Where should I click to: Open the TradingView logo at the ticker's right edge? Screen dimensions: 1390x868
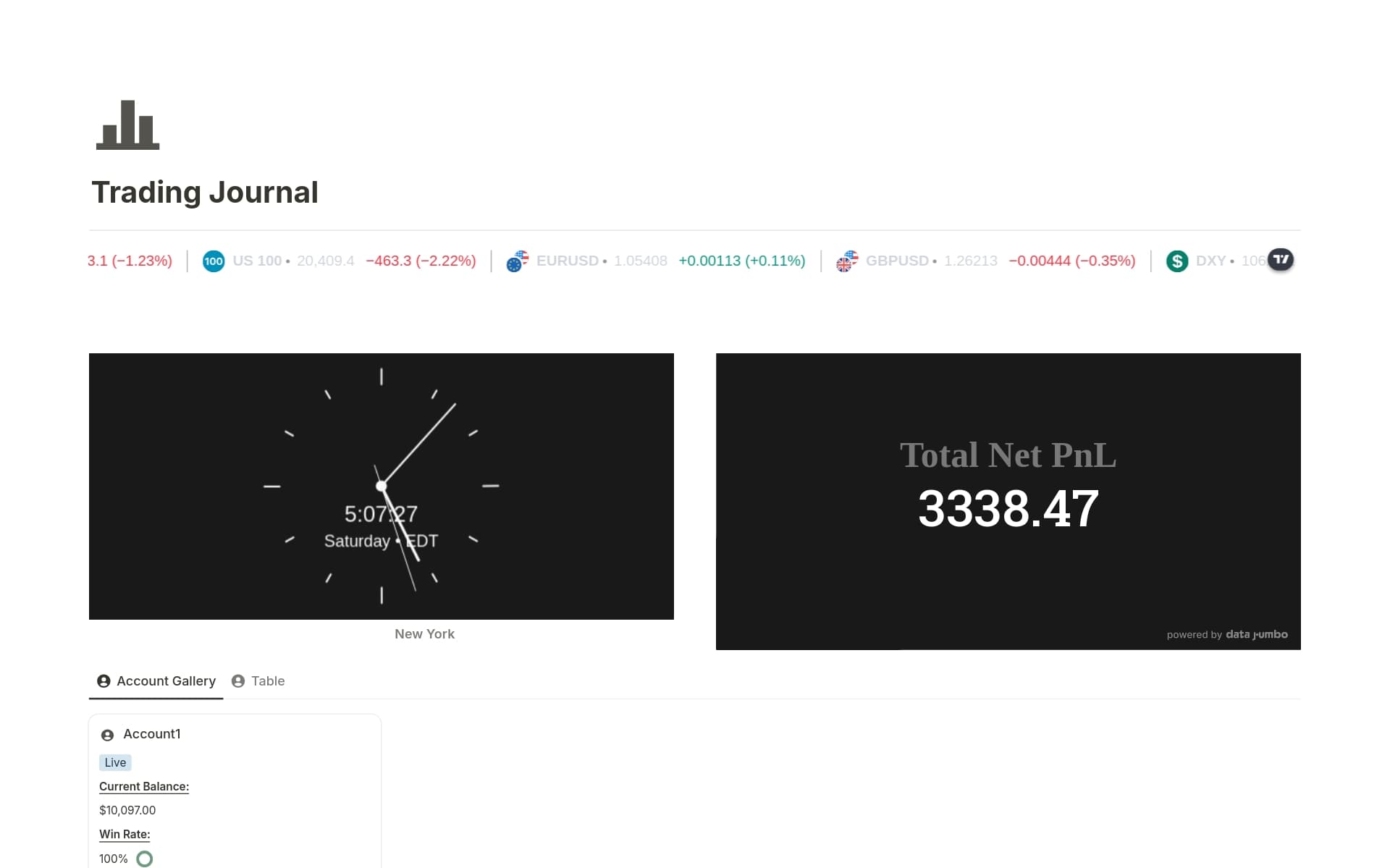click(x=1281, y=260)
